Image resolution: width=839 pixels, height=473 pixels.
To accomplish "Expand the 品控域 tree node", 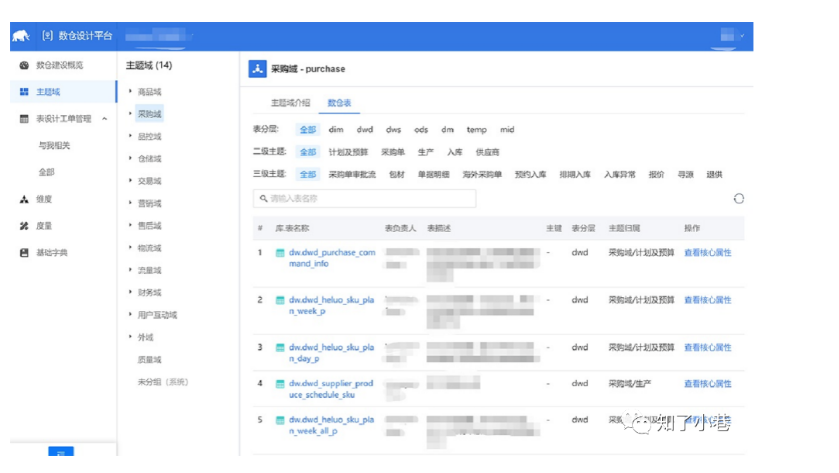I will coord(130,136).
